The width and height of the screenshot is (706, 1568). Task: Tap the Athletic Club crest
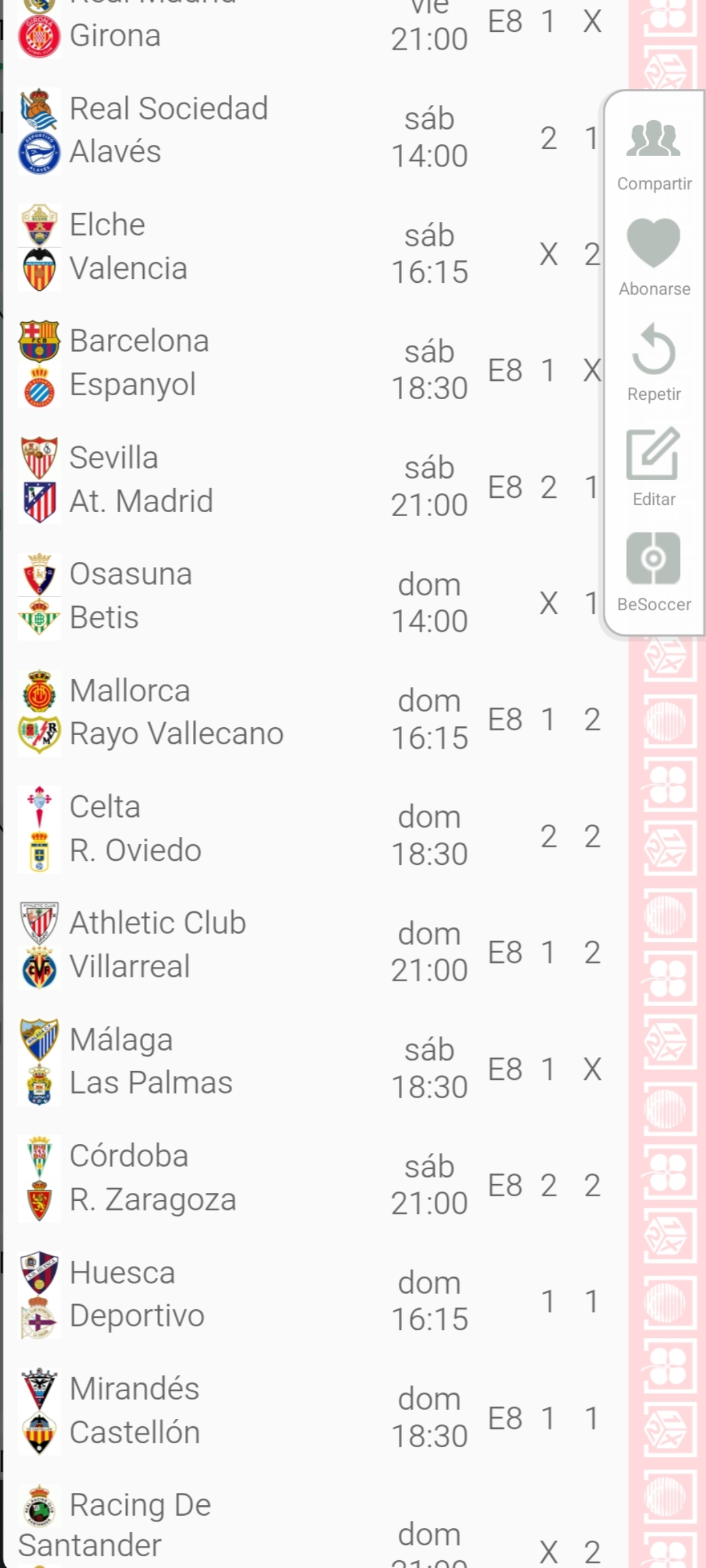pyautogui.click(x=39, y=923)
